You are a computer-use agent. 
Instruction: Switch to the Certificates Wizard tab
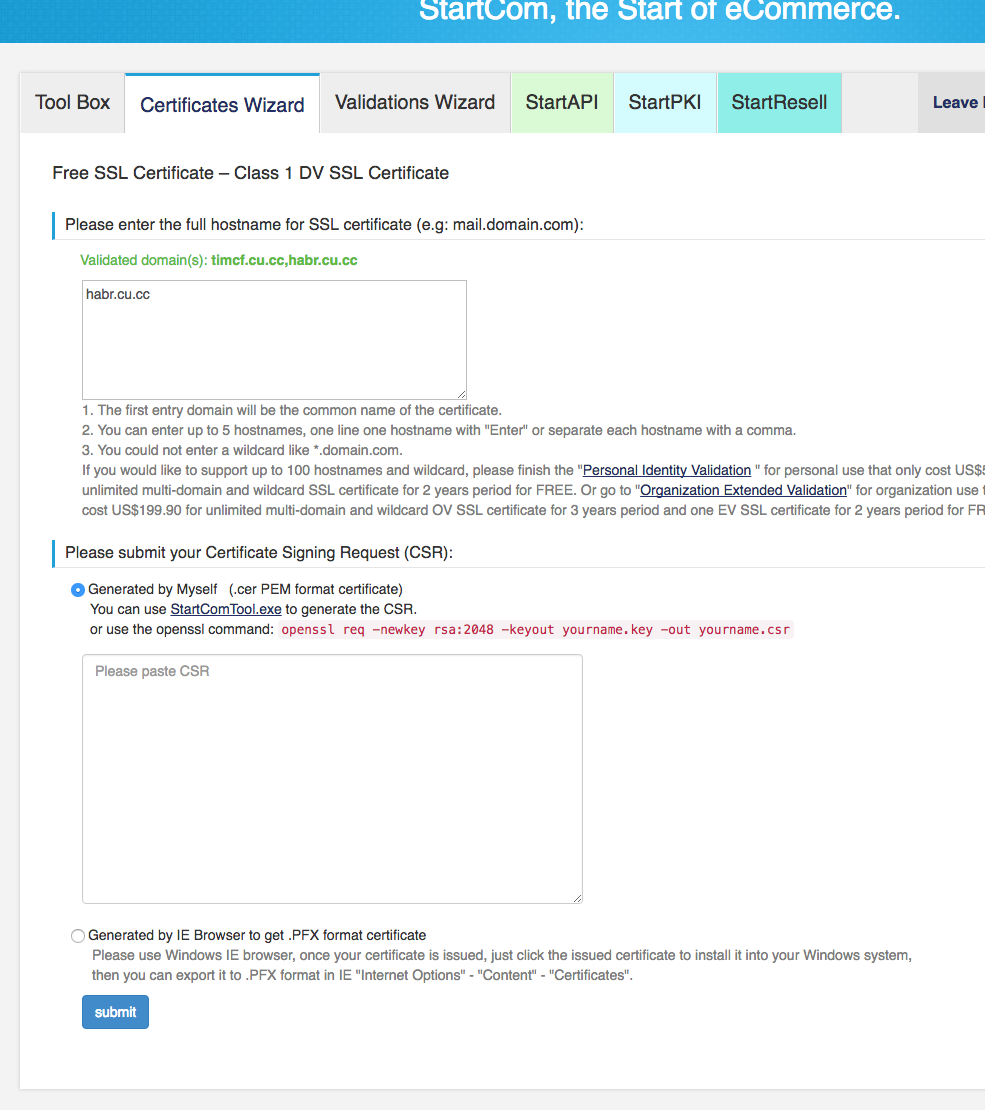click(x=222, y=105)
